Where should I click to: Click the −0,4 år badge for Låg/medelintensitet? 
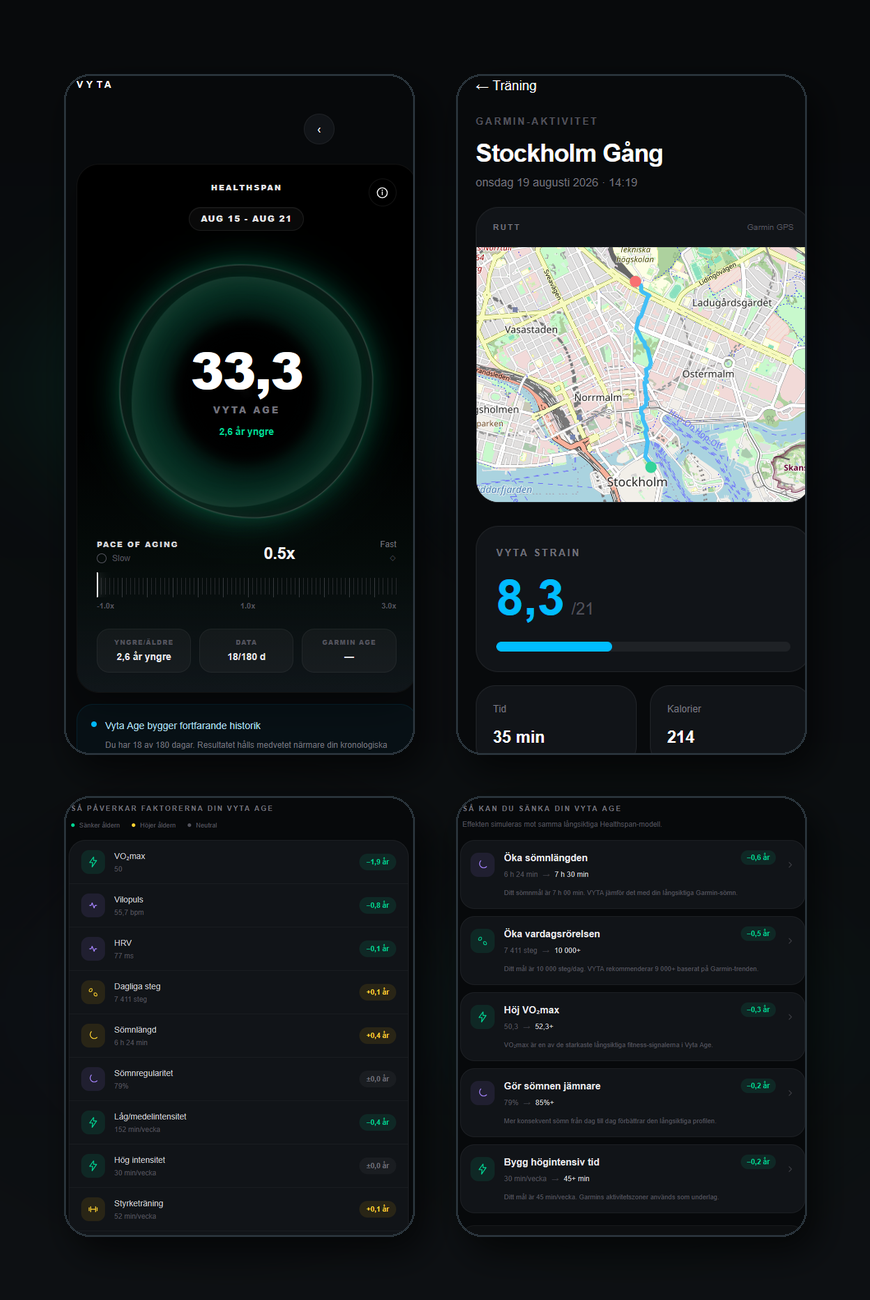click(x=378, y=1122)
